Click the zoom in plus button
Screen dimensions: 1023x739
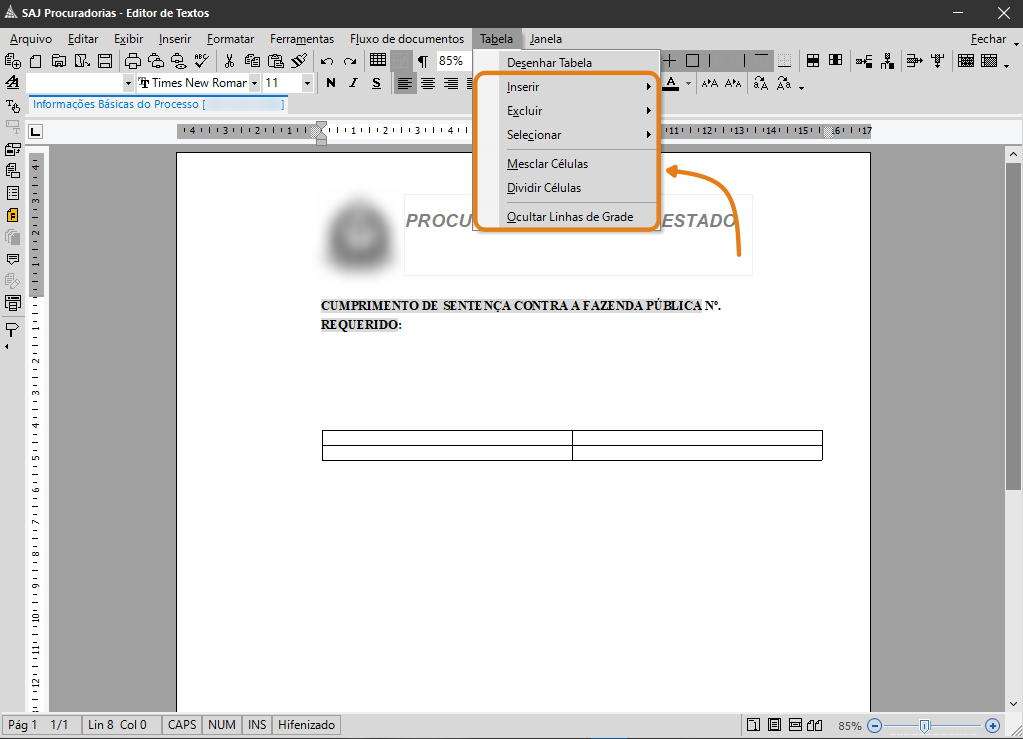point(992,725)
